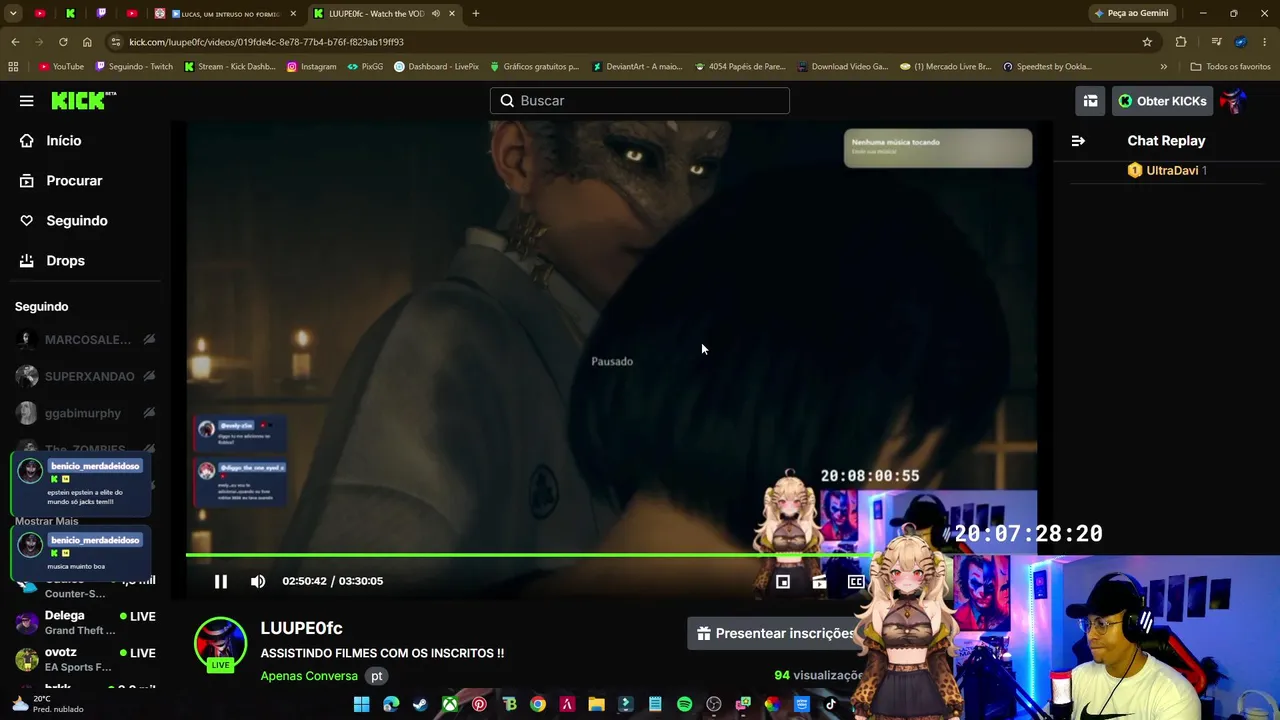The width and height of the screenshot is (1280, 720).
Task: Open Speedtest by Ookla bookmark
Action: pos(1047,67)
